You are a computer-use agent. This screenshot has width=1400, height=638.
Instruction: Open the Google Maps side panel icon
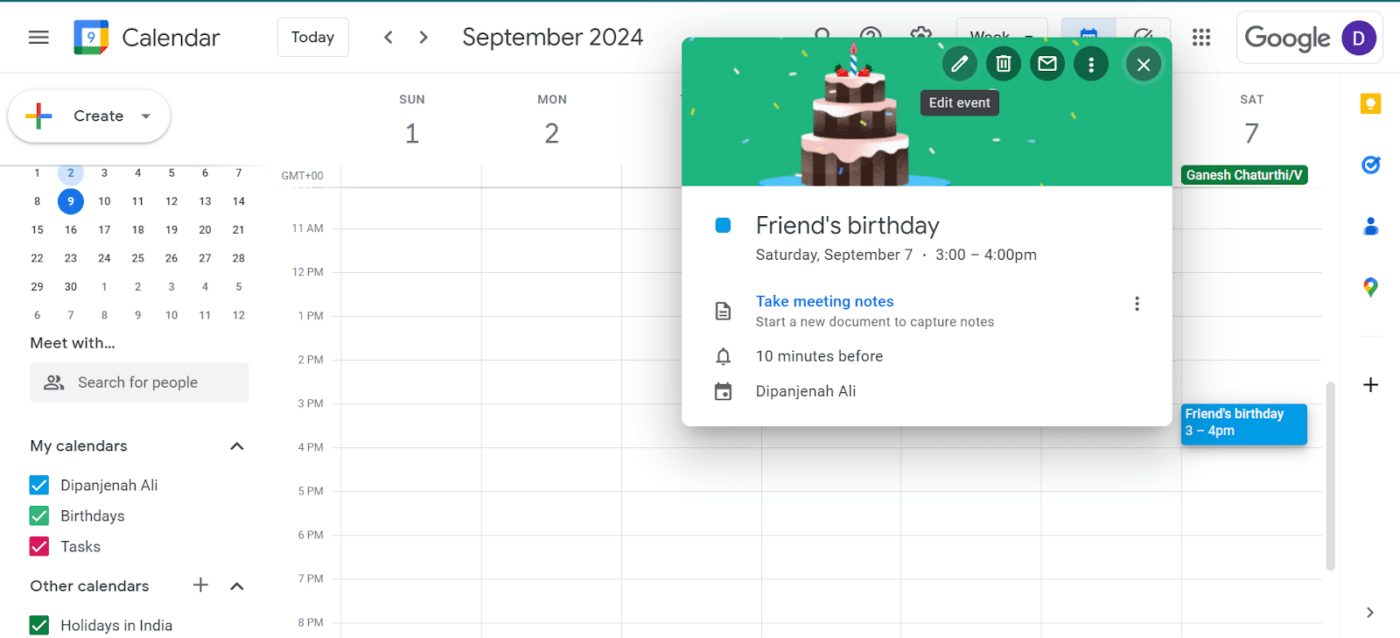tap(1370, 288)
